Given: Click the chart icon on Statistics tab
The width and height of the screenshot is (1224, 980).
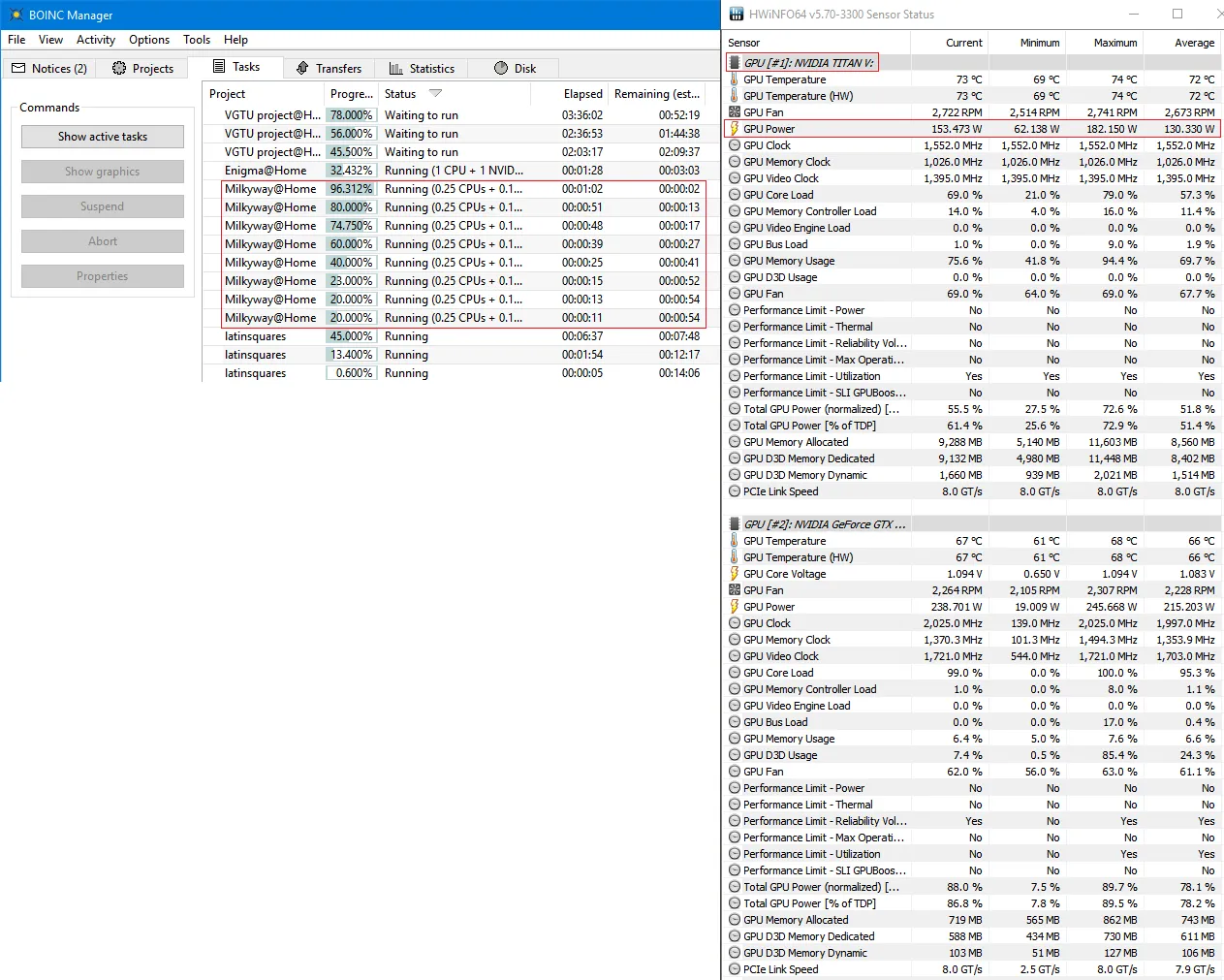Looking at the screenshot, I should tap(395, 68).
